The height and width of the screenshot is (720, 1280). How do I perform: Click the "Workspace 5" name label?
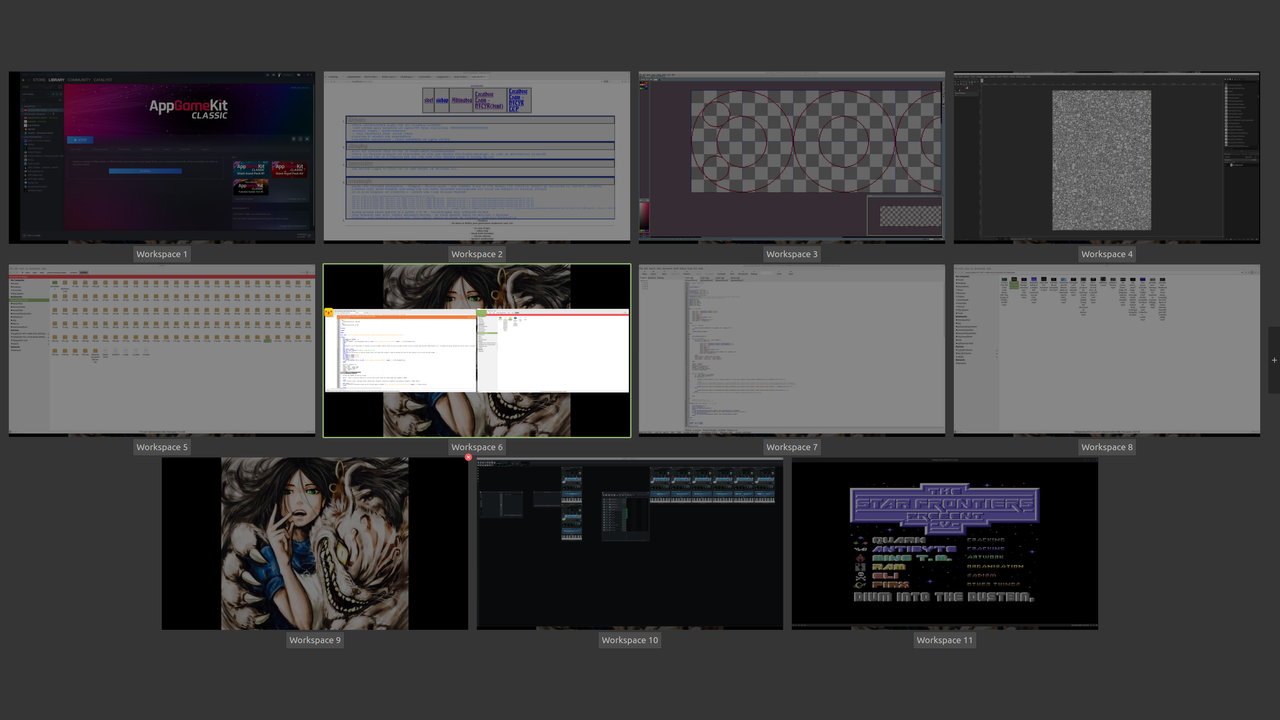(162, 447)
